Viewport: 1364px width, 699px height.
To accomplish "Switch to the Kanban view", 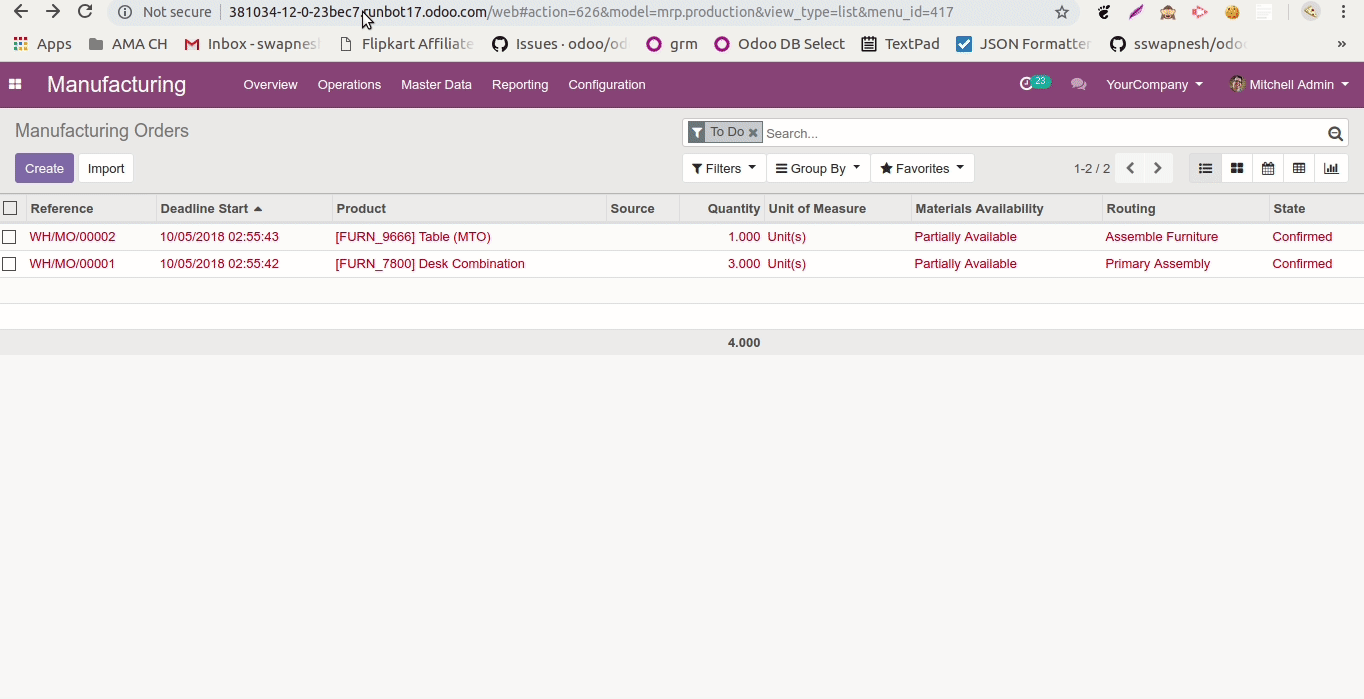I will [x=1236, y=168].
